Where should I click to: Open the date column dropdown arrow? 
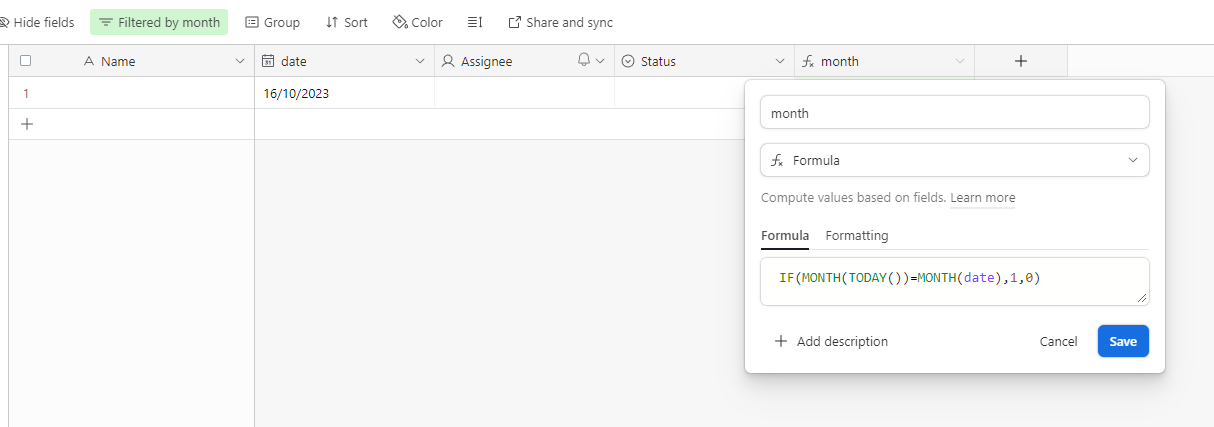420,61
